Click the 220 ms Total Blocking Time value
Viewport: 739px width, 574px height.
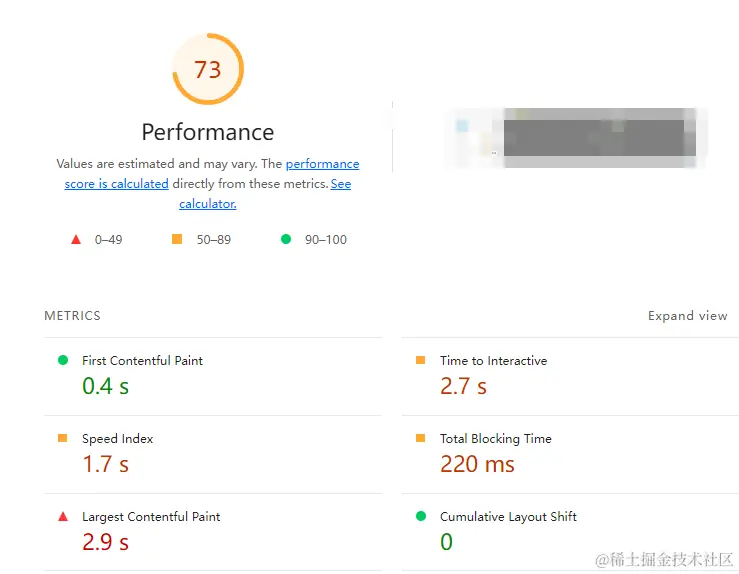[477, 464]
